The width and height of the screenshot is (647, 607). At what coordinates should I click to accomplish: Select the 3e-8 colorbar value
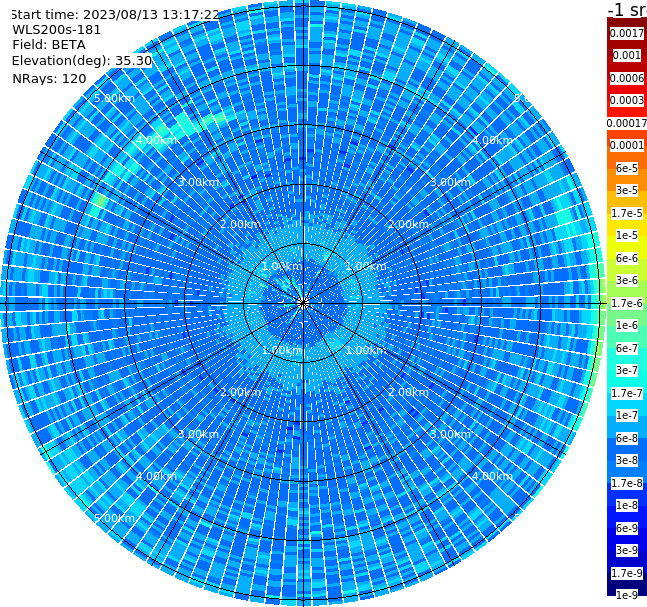(x=627, y=460)
